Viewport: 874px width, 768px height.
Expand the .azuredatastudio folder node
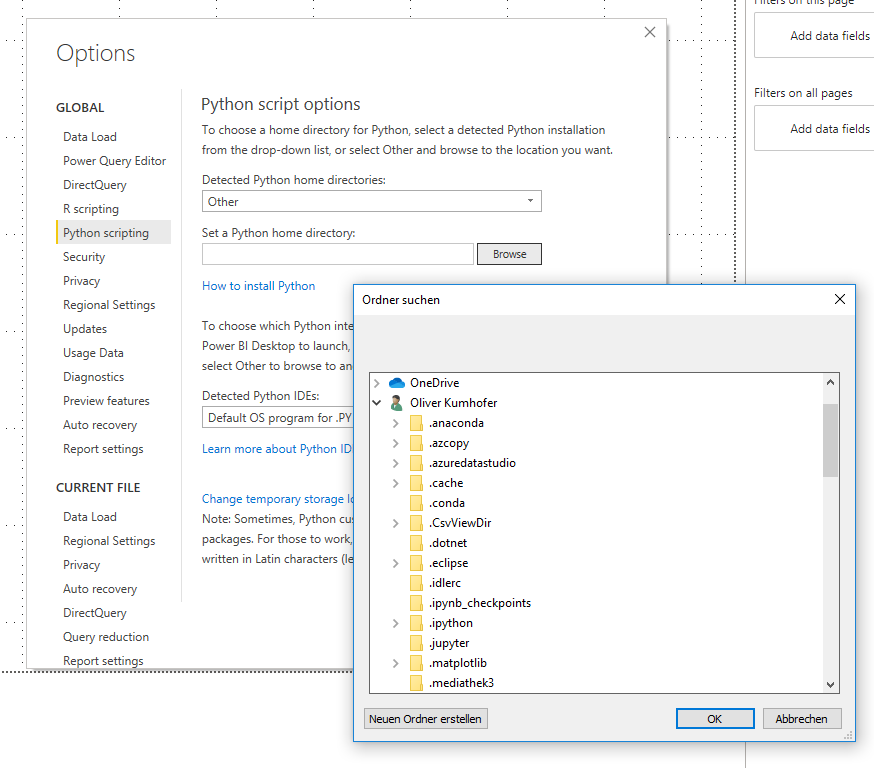[x=396, y=463]
